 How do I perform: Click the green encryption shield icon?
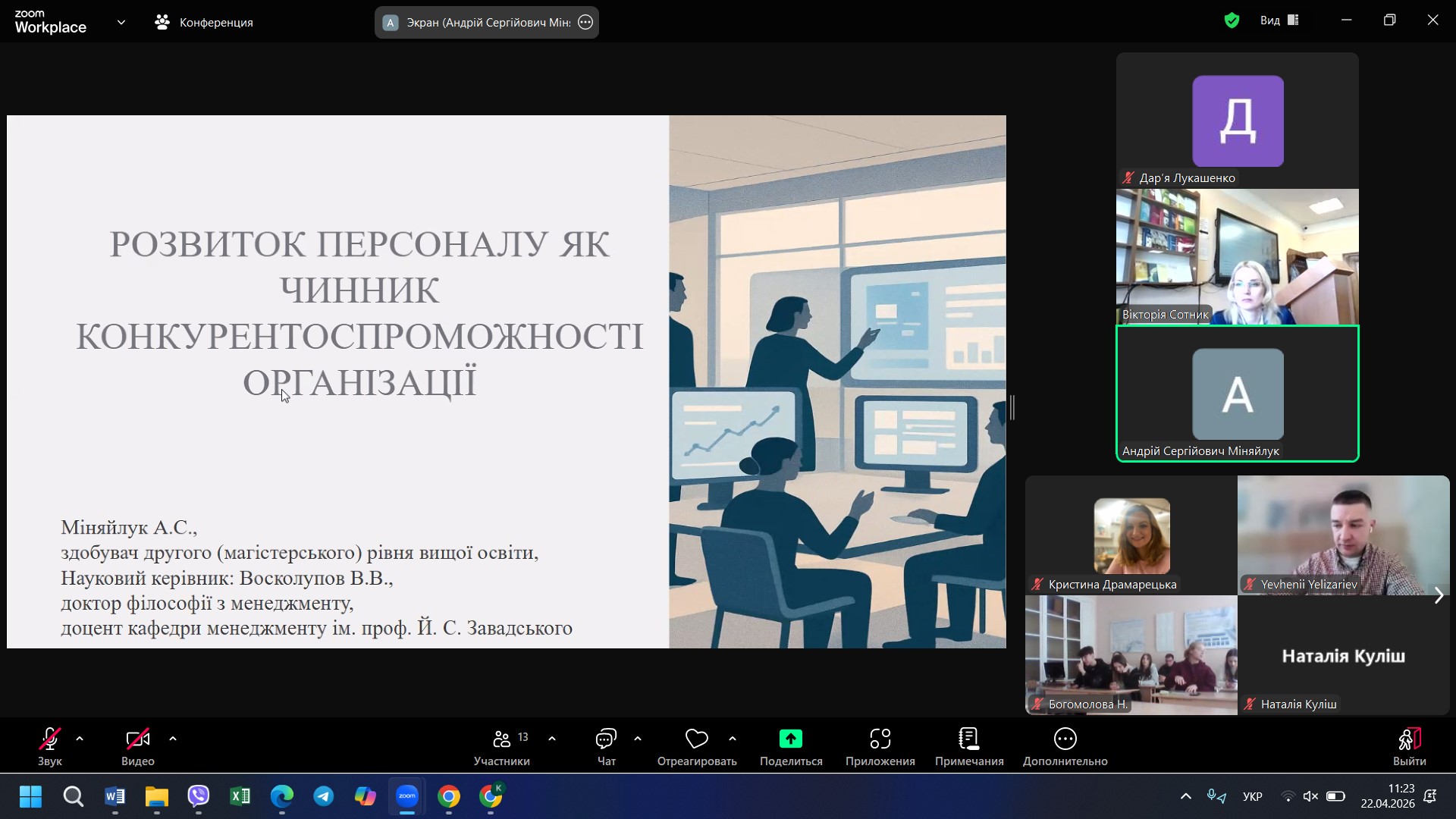[x=1232, y=20]
